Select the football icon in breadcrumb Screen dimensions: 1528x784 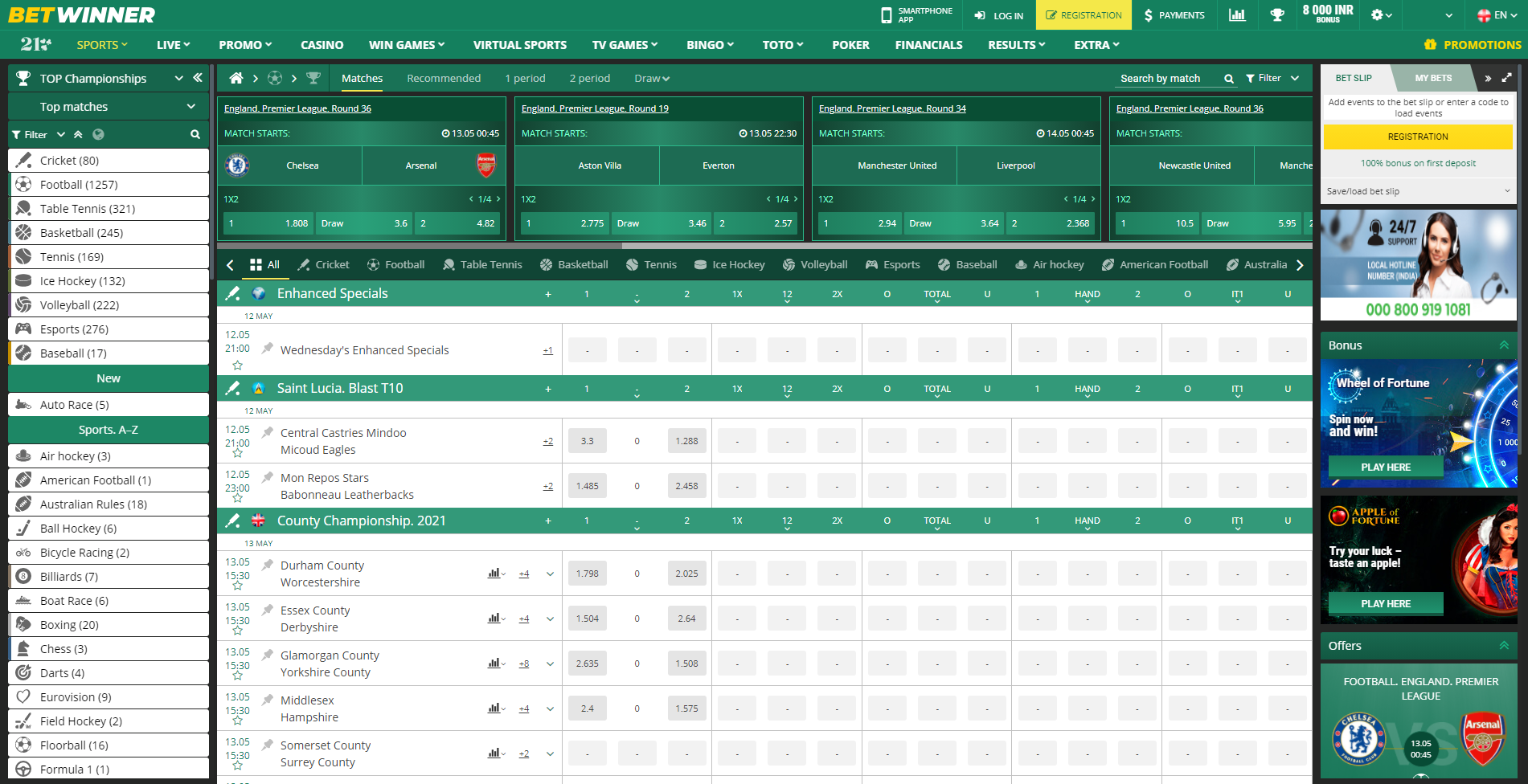(x=275, y=78)
